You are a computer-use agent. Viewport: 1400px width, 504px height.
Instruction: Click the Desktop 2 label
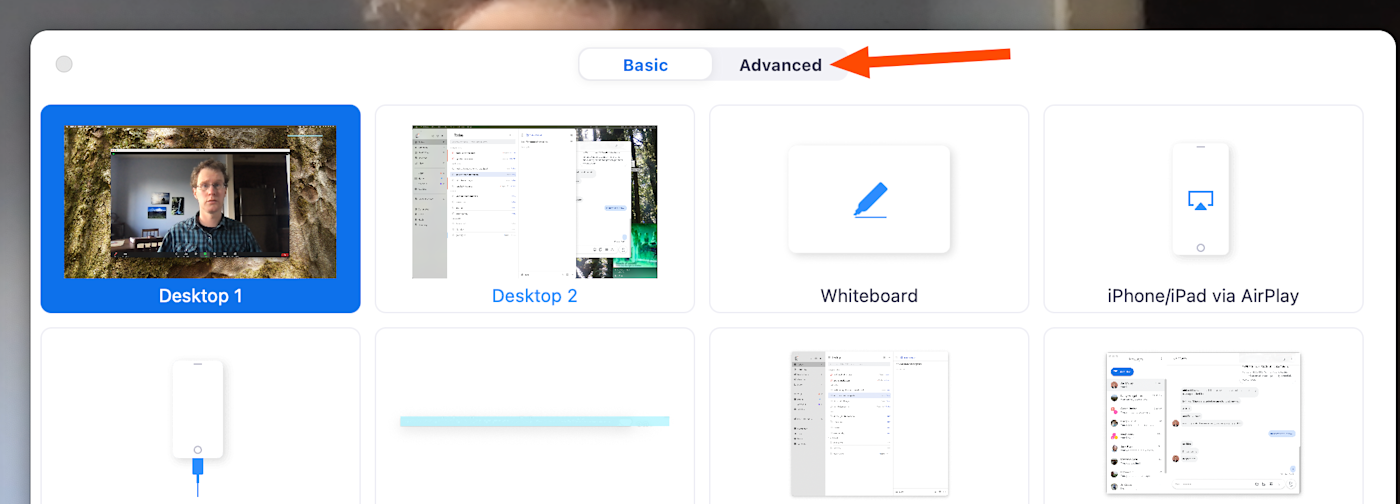click(535, 296)
